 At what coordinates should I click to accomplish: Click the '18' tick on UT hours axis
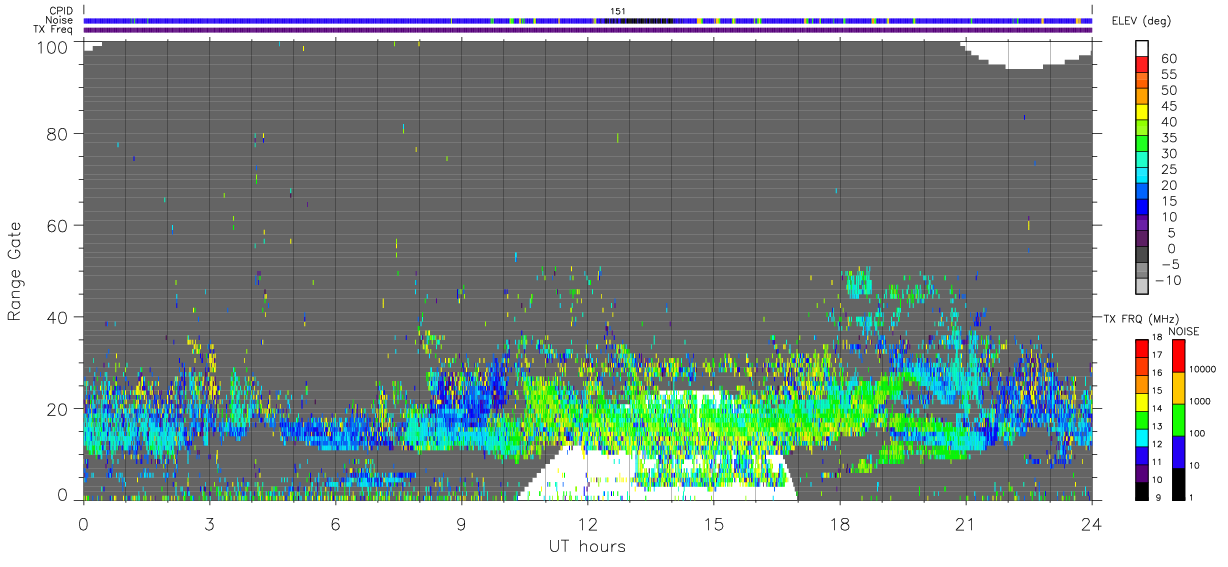839,523
